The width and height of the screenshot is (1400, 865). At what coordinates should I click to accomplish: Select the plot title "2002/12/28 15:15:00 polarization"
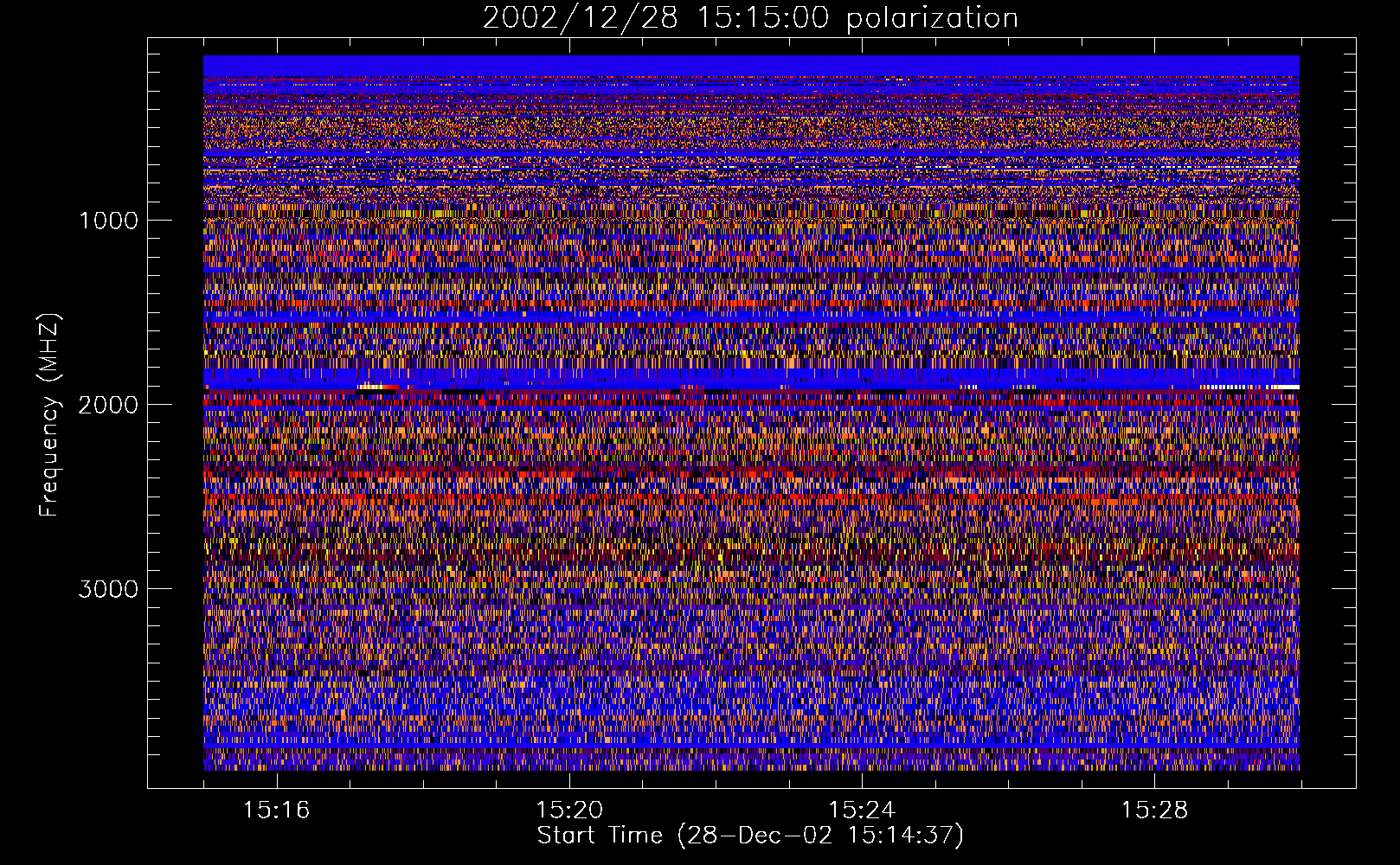coord(750,17)
